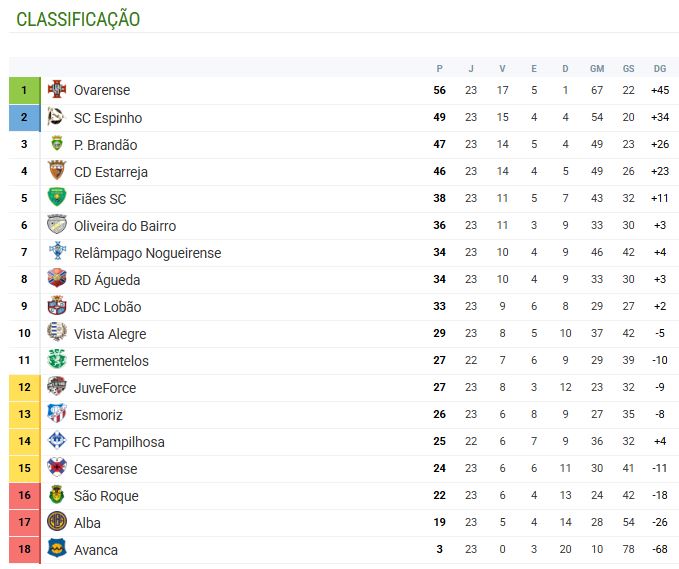Open the FC Pampilhosa team link
The height and width of the screenshot is (569, 679).
pos(119,442)
